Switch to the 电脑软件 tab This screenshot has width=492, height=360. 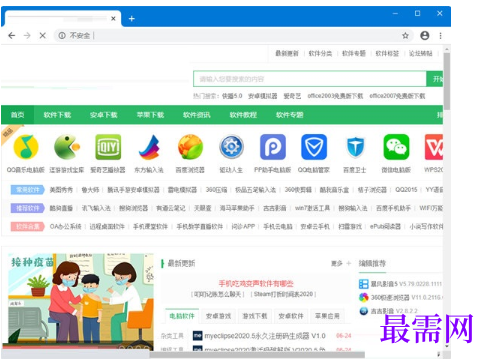coord(182,316)
